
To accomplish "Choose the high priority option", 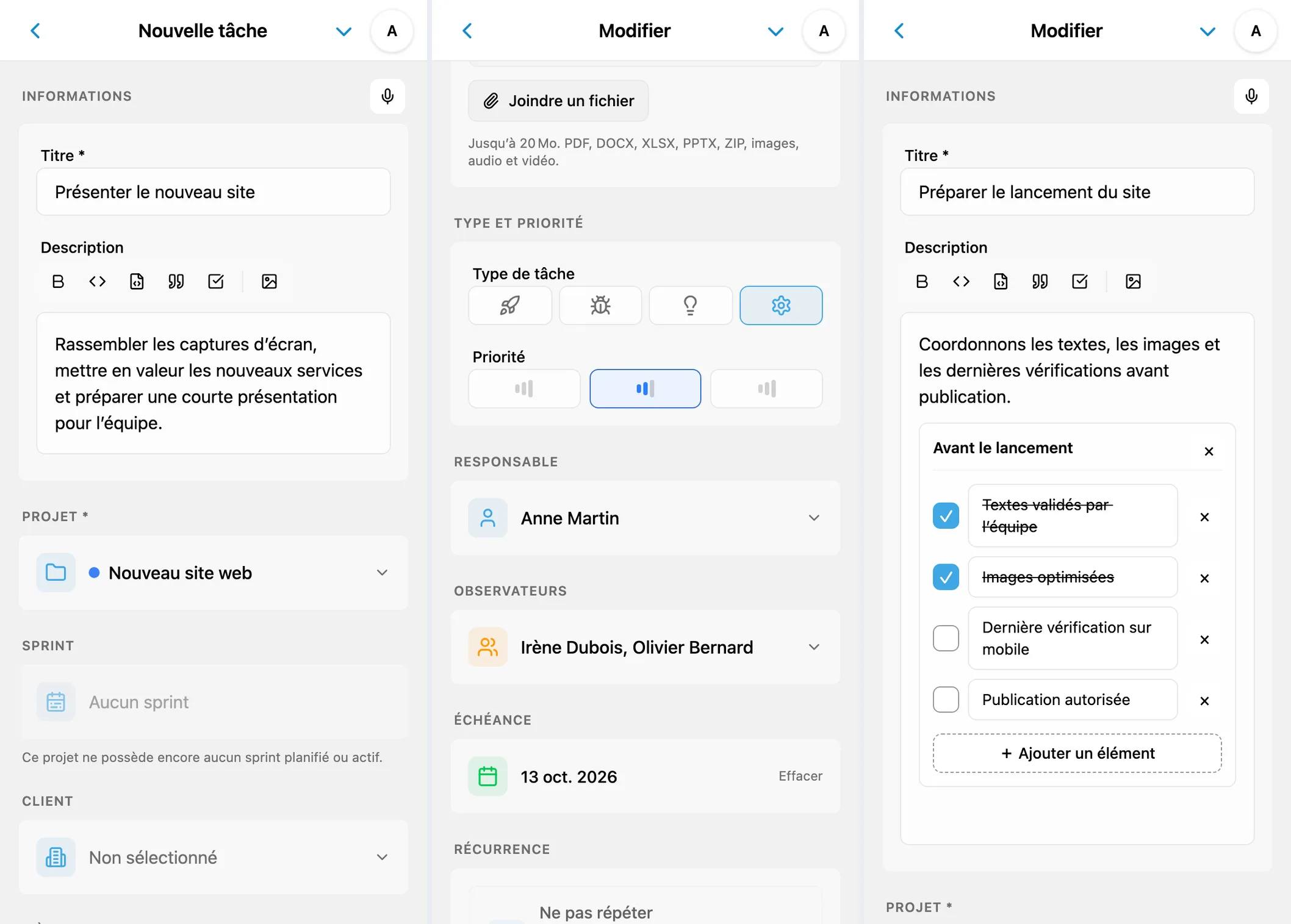I will point(766,389).
